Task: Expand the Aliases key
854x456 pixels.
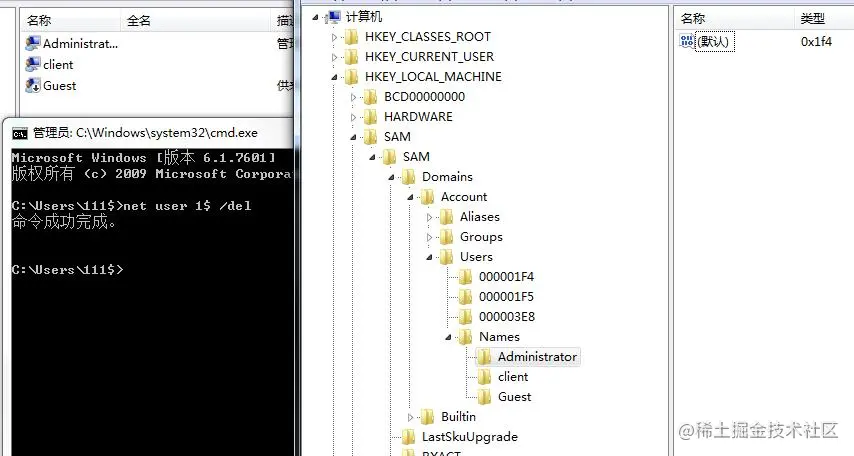Action: (430, 217)
